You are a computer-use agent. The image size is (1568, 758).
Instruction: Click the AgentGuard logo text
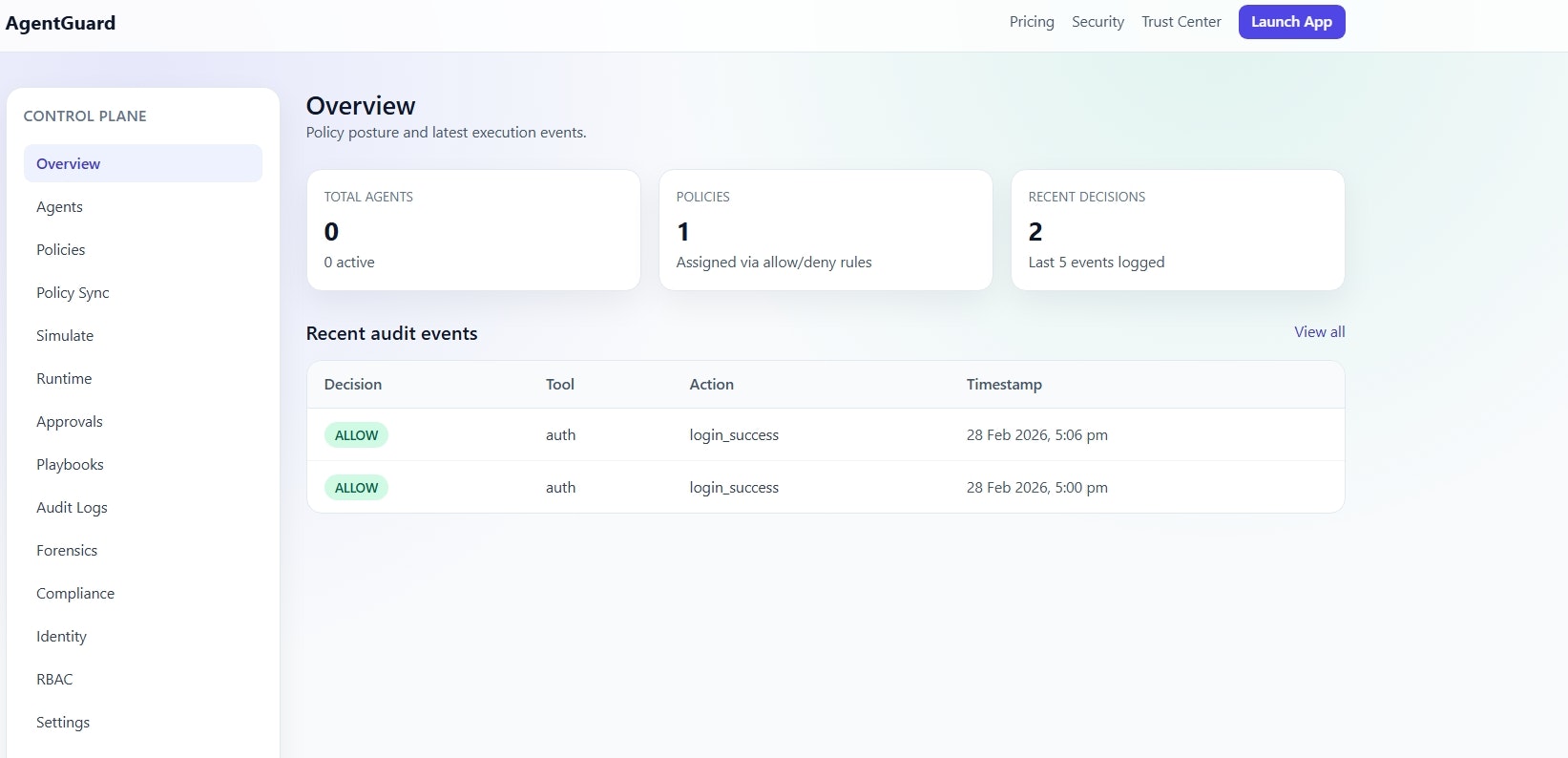click(x=60, y=23)
